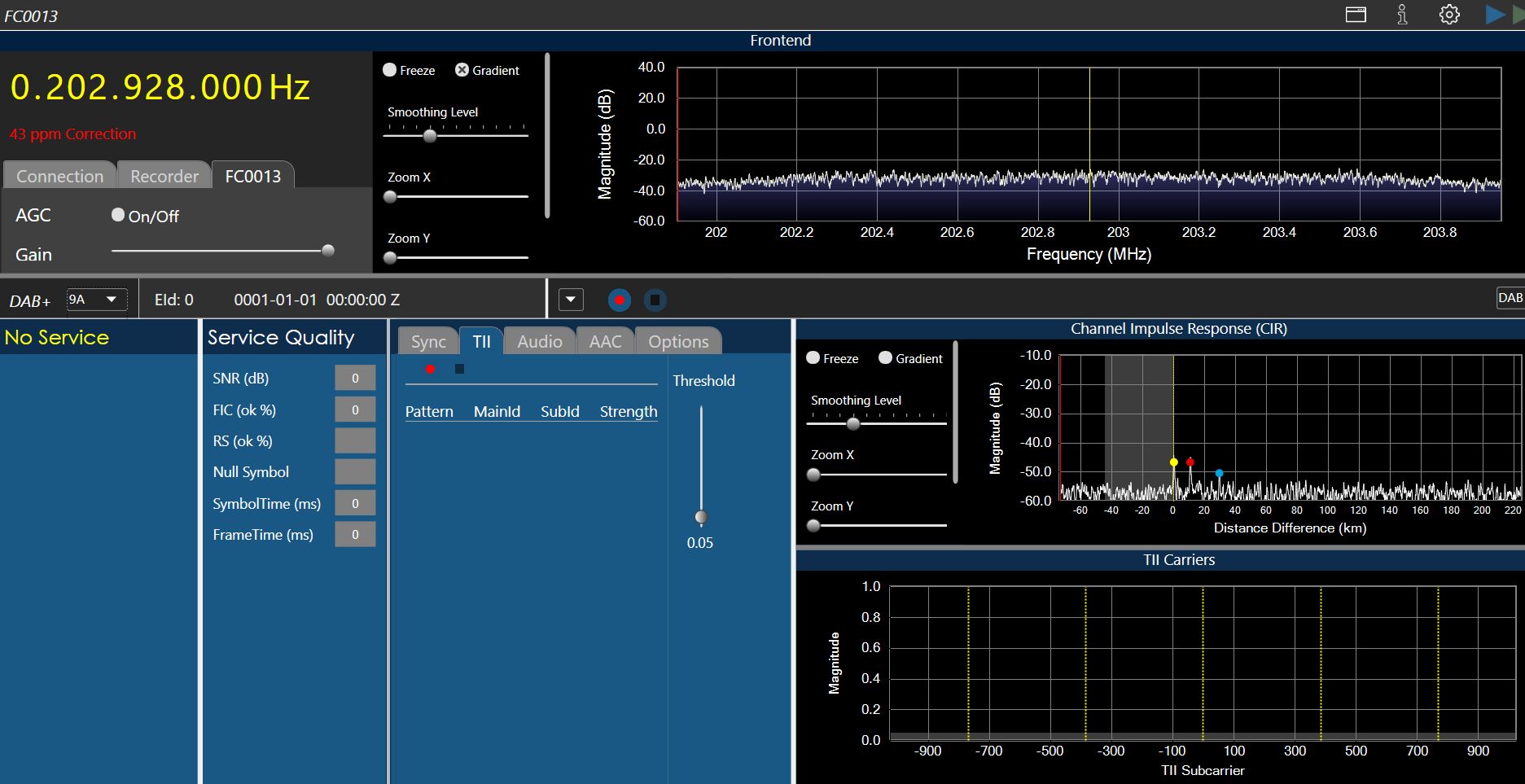Open the Recorder tab
Image resolution: width=1525 pixels, height=784 pixels.
point(164,177)
